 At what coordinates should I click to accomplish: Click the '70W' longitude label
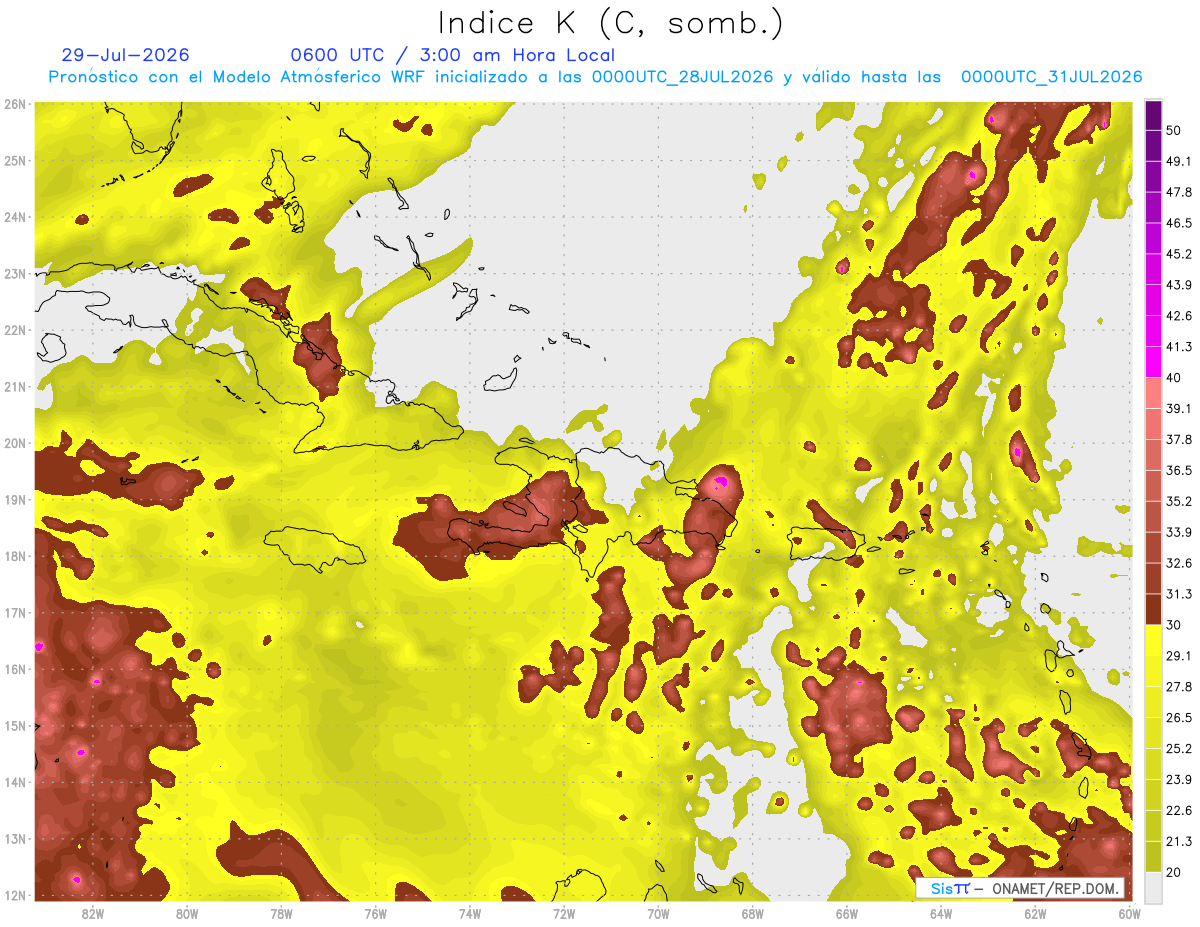point(658,913)
